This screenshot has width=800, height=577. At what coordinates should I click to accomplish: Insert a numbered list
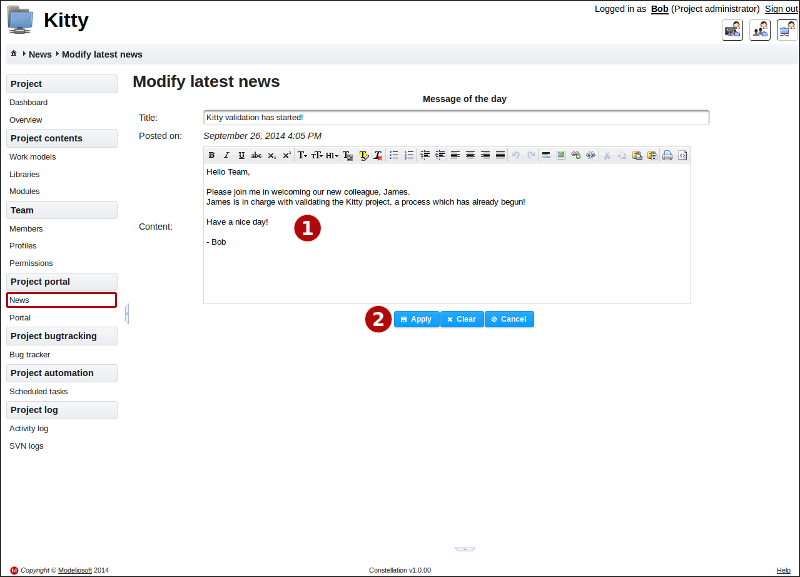(x=409, y=155)
